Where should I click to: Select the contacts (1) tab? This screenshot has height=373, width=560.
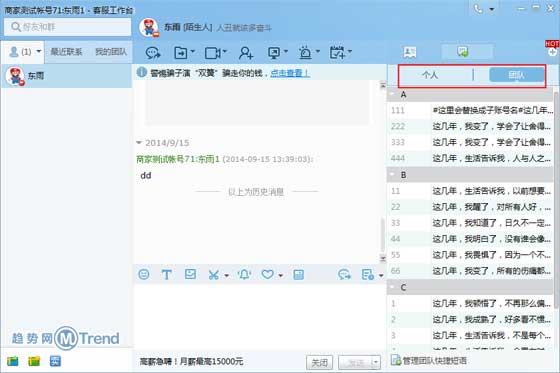coord(24,52)
